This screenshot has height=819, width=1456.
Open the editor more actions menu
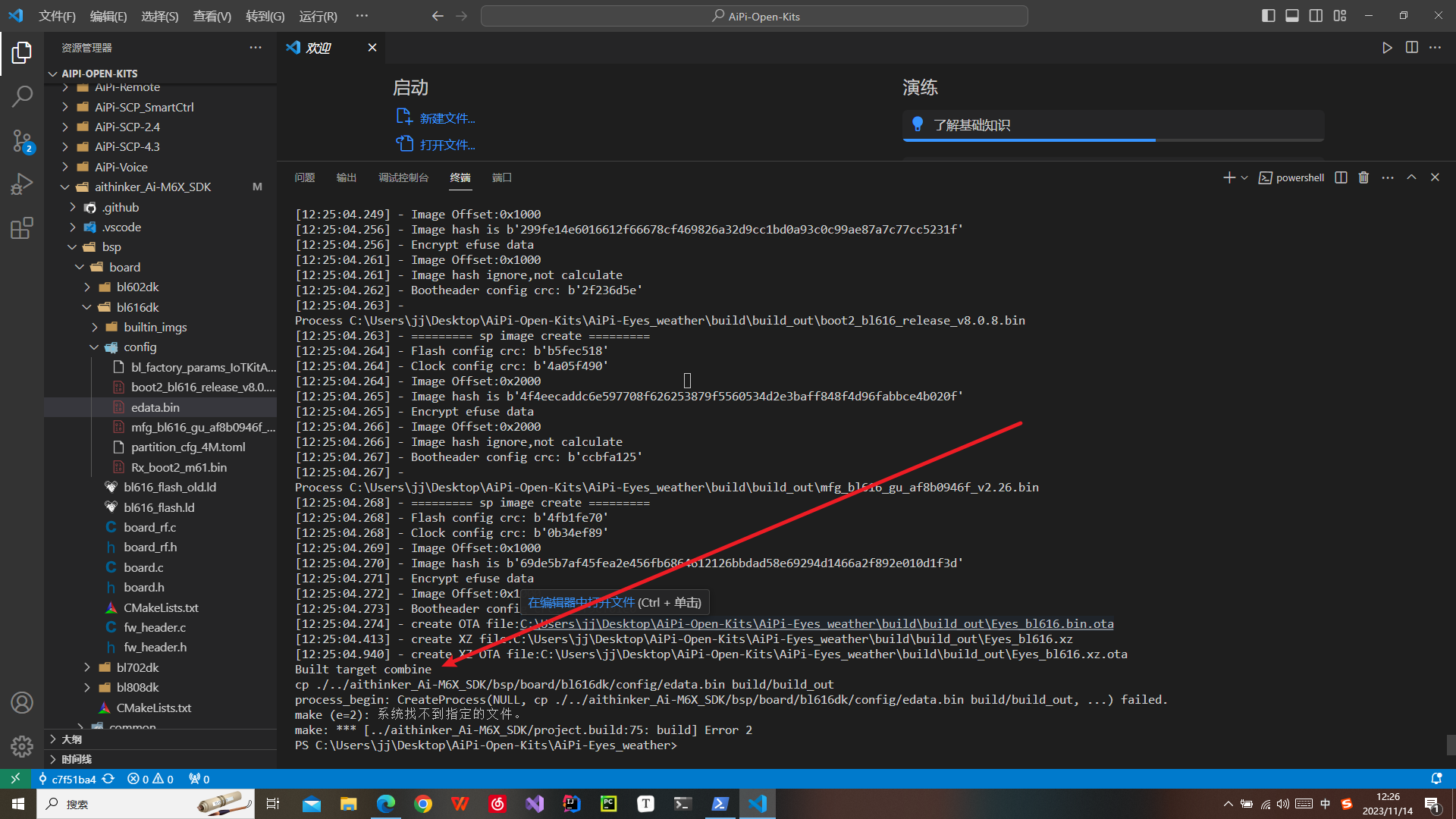click(x=1436, y=48)
